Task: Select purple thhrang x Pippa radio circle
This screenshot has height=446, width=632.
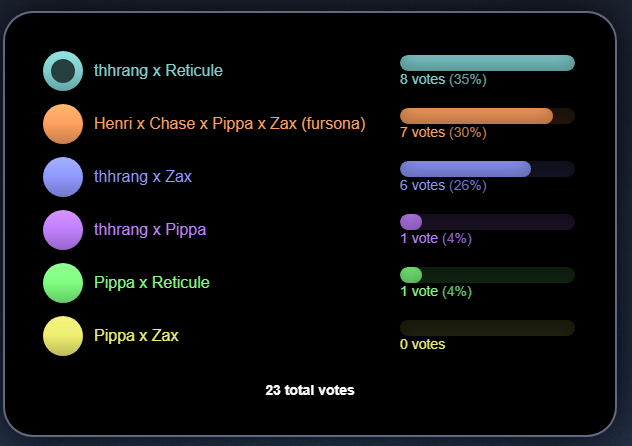Action: click(x=63, y=230)
